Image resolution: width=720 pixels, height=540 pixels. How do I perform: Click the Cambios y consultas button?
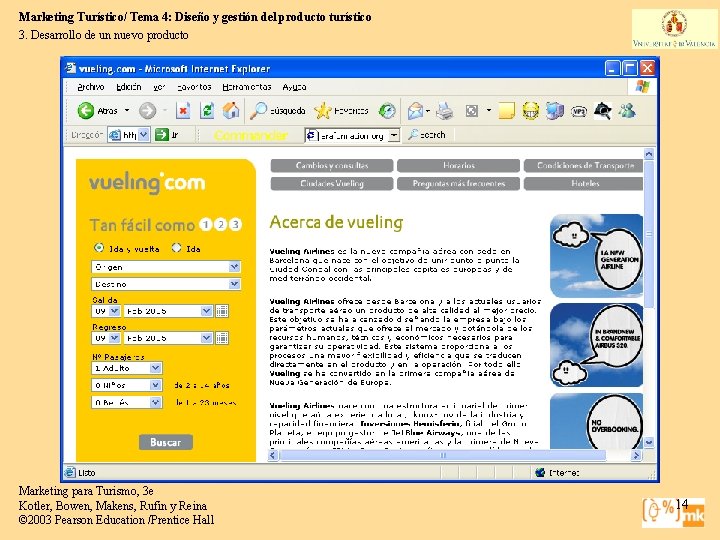(x=332, y=166)
